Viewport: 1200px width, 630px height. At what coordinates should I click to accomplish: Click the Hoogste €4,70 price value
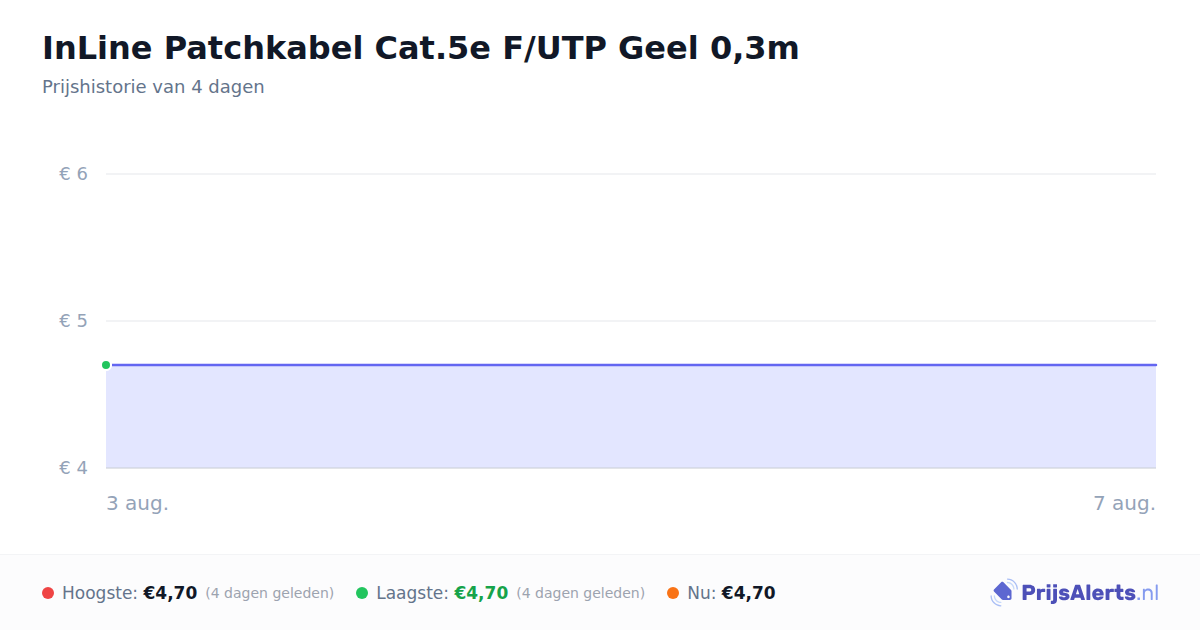[170, 593]
